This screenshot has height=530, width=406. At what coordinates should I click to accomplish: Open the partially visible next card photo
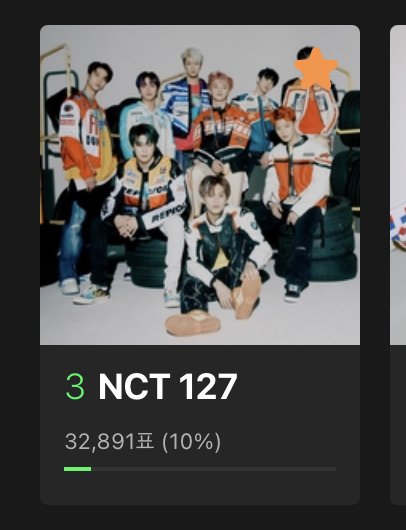398,185
